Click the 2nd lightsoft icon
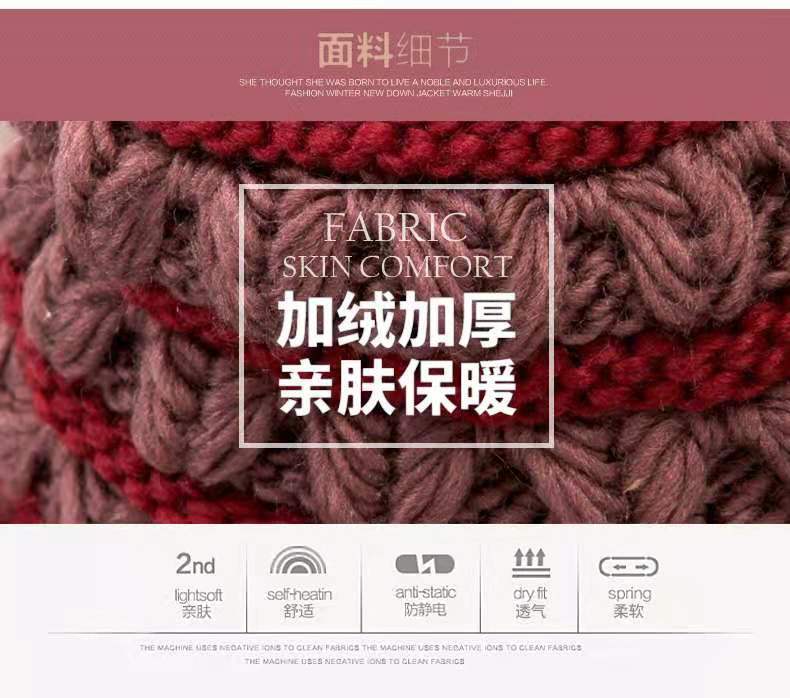This screenshot has height=698, width=790. click(195, 564)
